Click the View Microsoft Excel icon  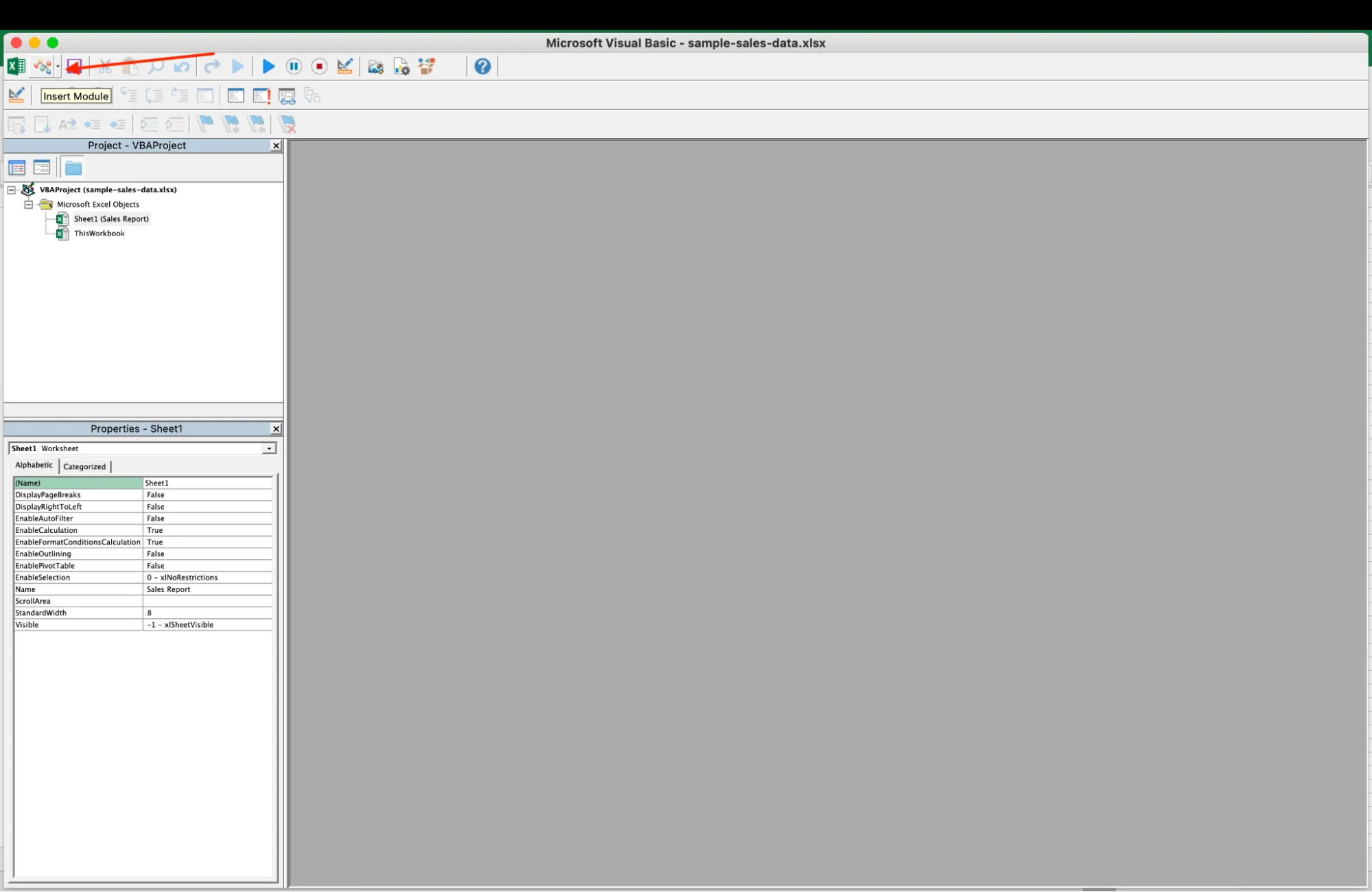pyautogui.click(x=15, y=67)
